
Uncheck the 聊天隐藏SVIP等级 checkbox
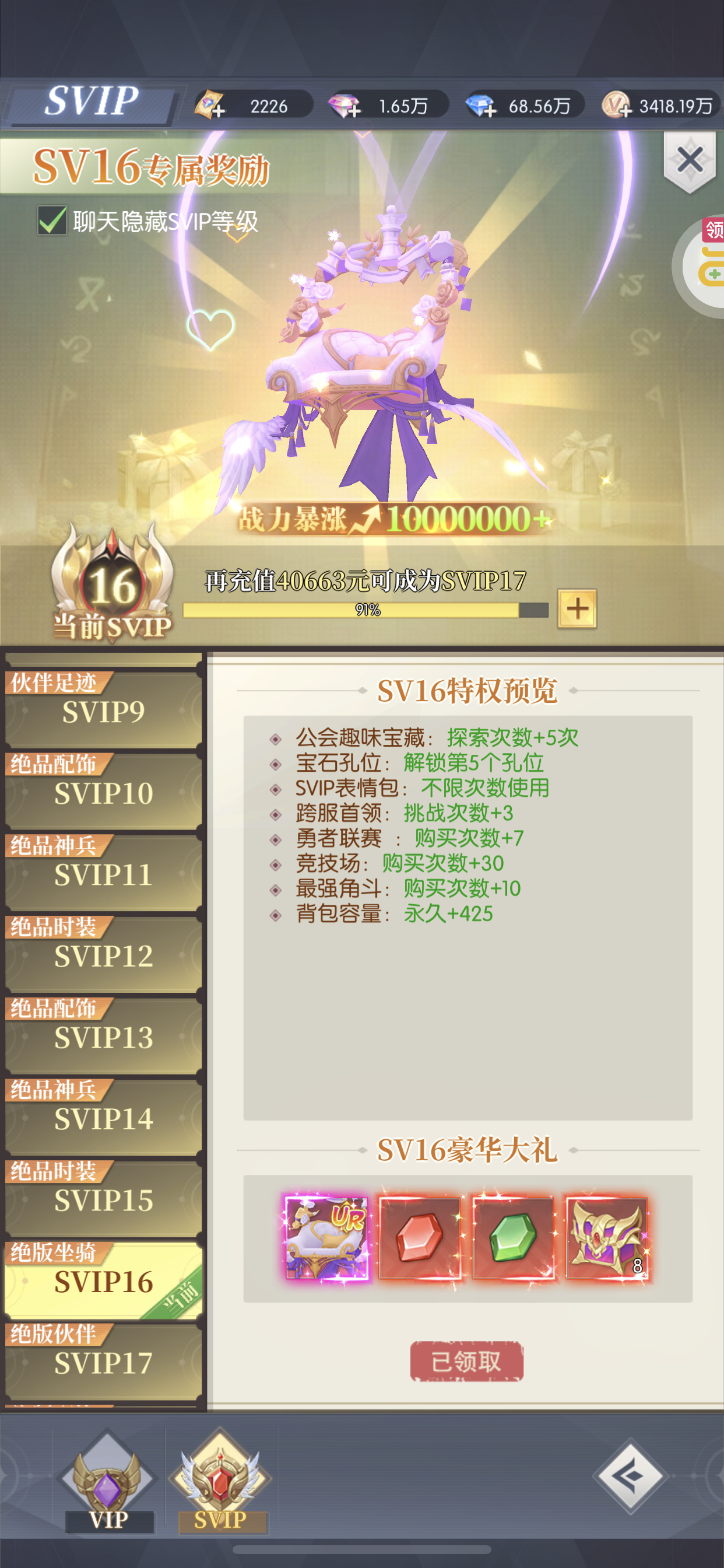[52, 220]
